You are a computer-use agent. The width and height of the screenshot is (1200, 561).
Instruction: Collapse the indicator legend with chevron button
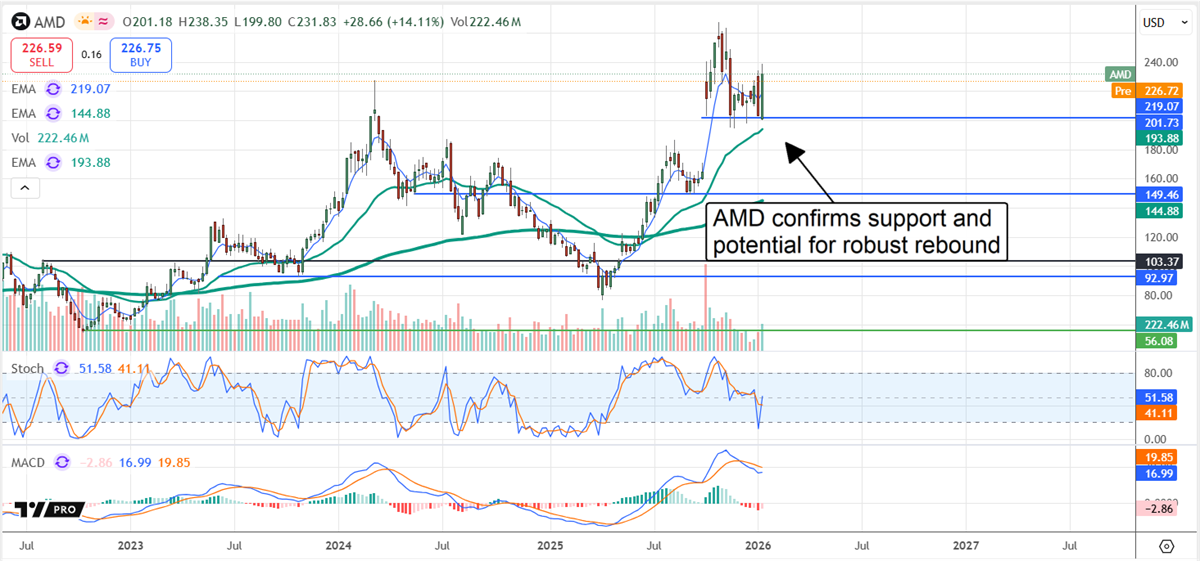pyautogui.click(x=25, y=187)
